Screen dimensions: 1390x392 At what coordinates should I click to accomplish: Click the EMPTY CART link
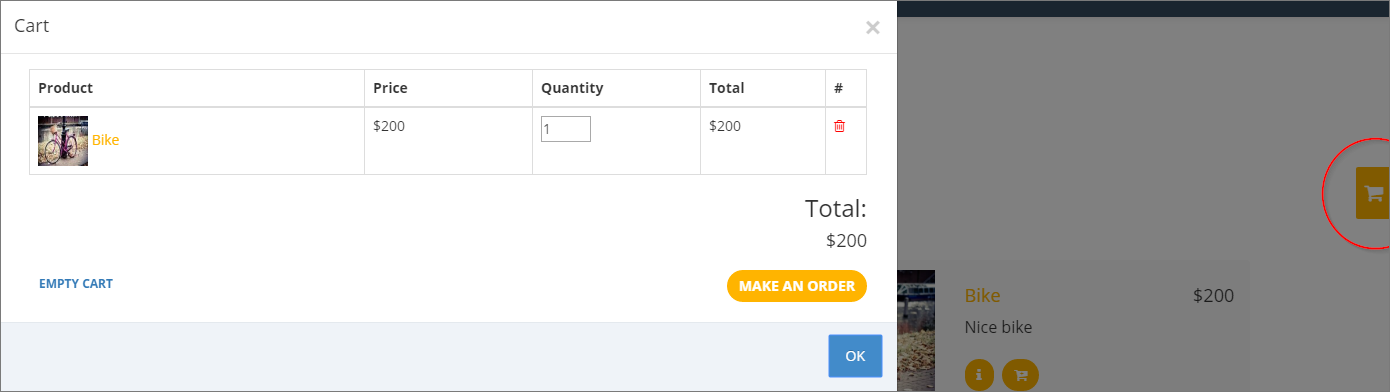click(76, 284)
